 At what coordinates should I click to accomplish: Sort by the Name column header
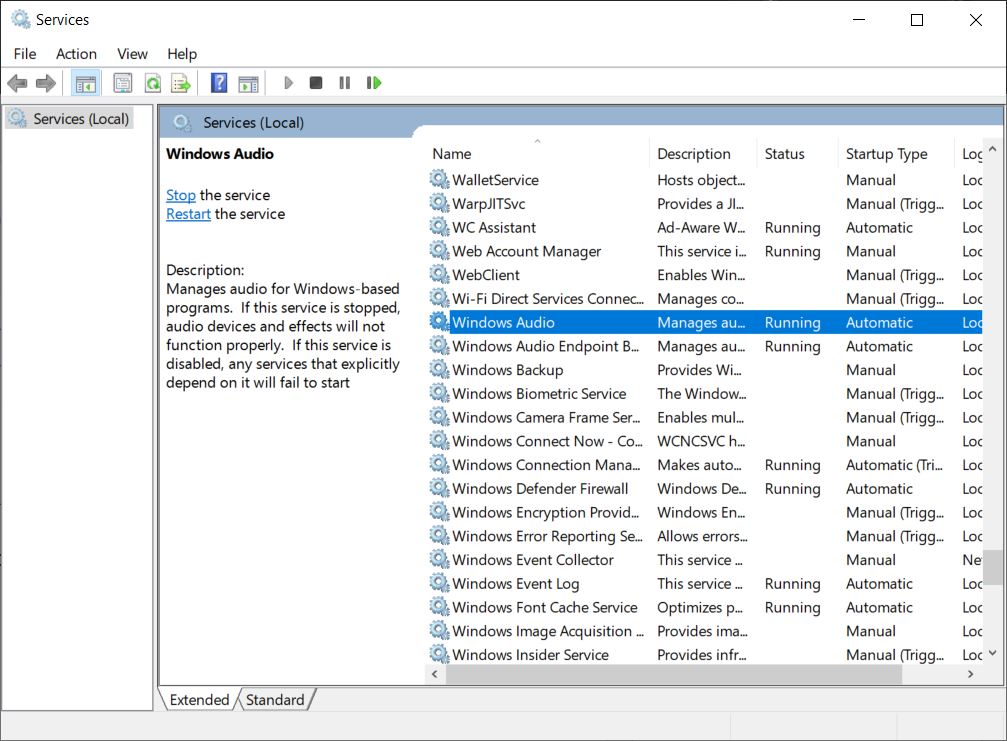click(x=538, y=153)
